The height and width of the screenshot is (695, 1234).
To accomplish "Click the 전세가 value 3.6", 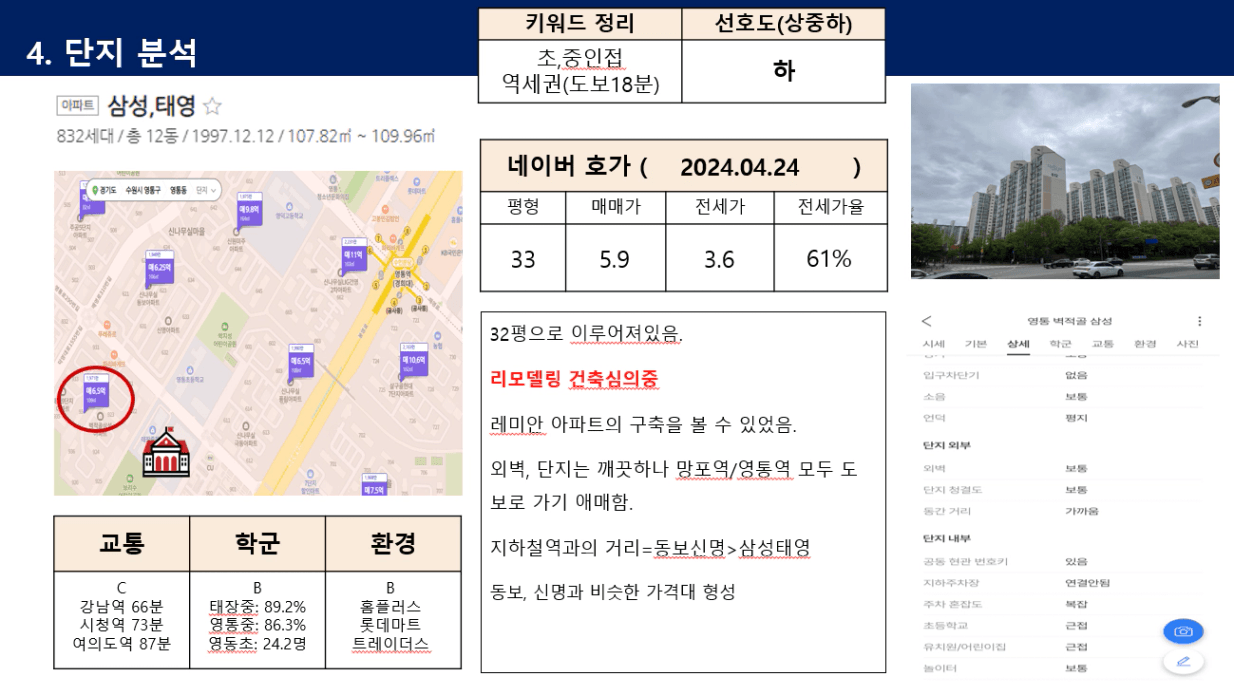I will click(719, 259).
